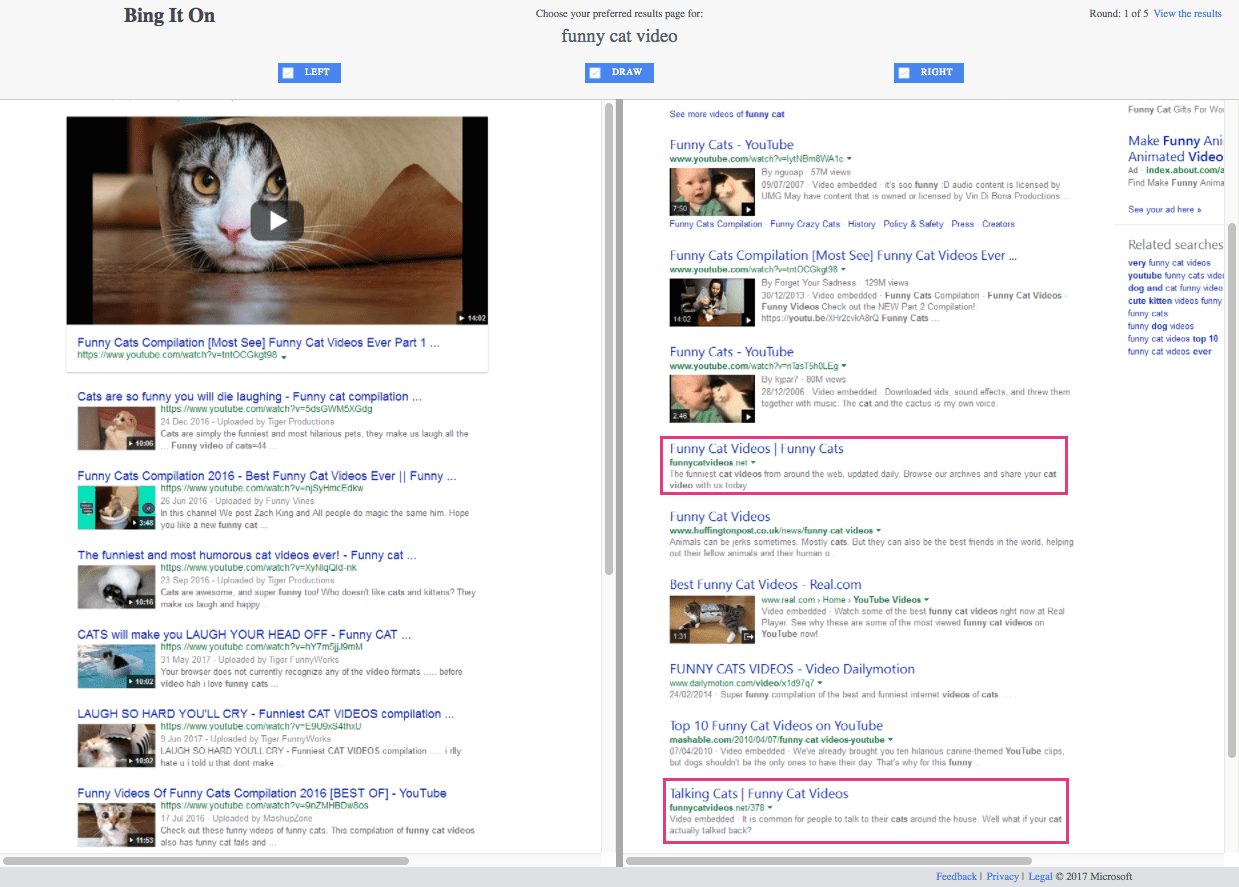Expand arrow beside the watch?v=lytNBm8WA1c URL
Screen dimensions: 1239x887
click(849, 159)
